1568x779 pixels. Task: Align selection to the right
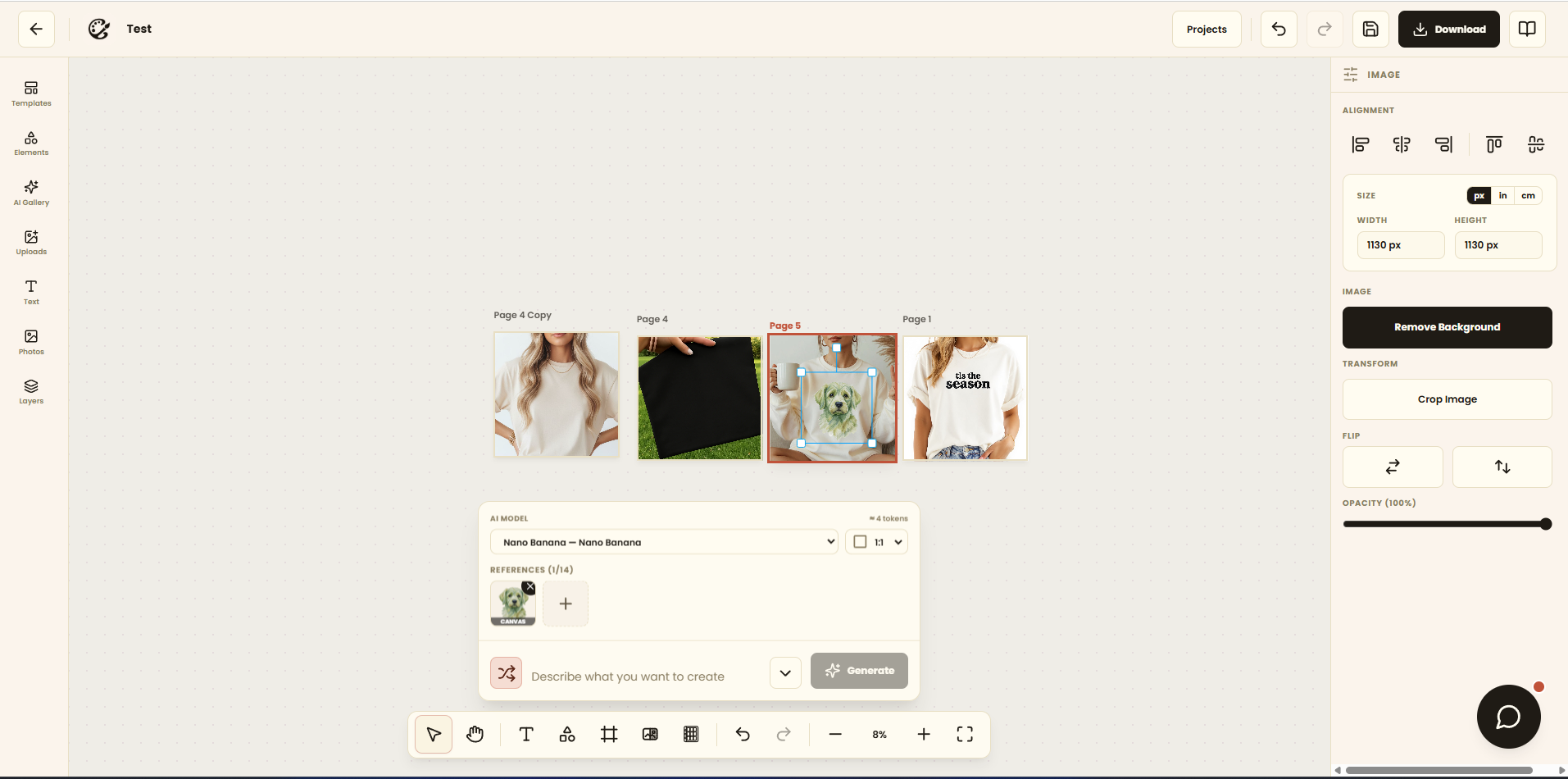click(1443, 144)
